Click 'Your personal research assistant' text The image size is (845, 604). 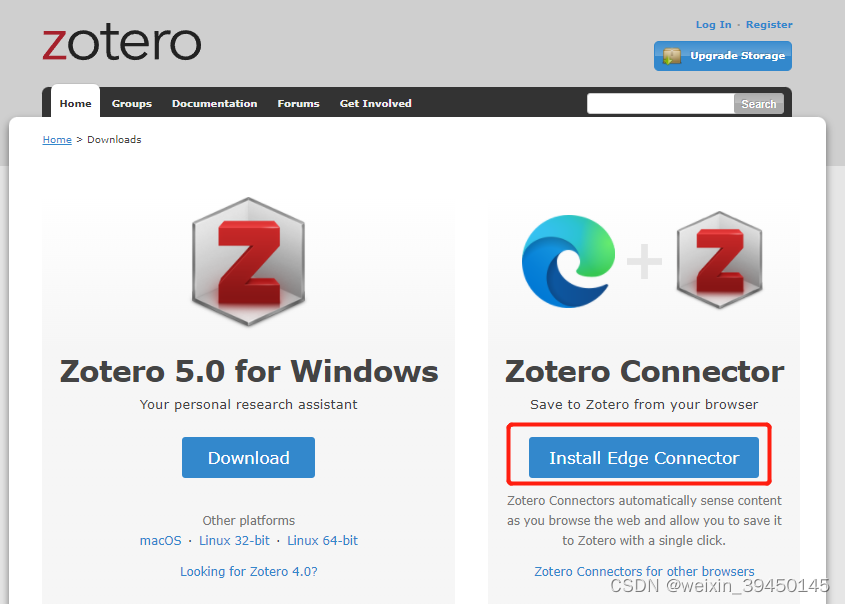click(x=248, y=404)
